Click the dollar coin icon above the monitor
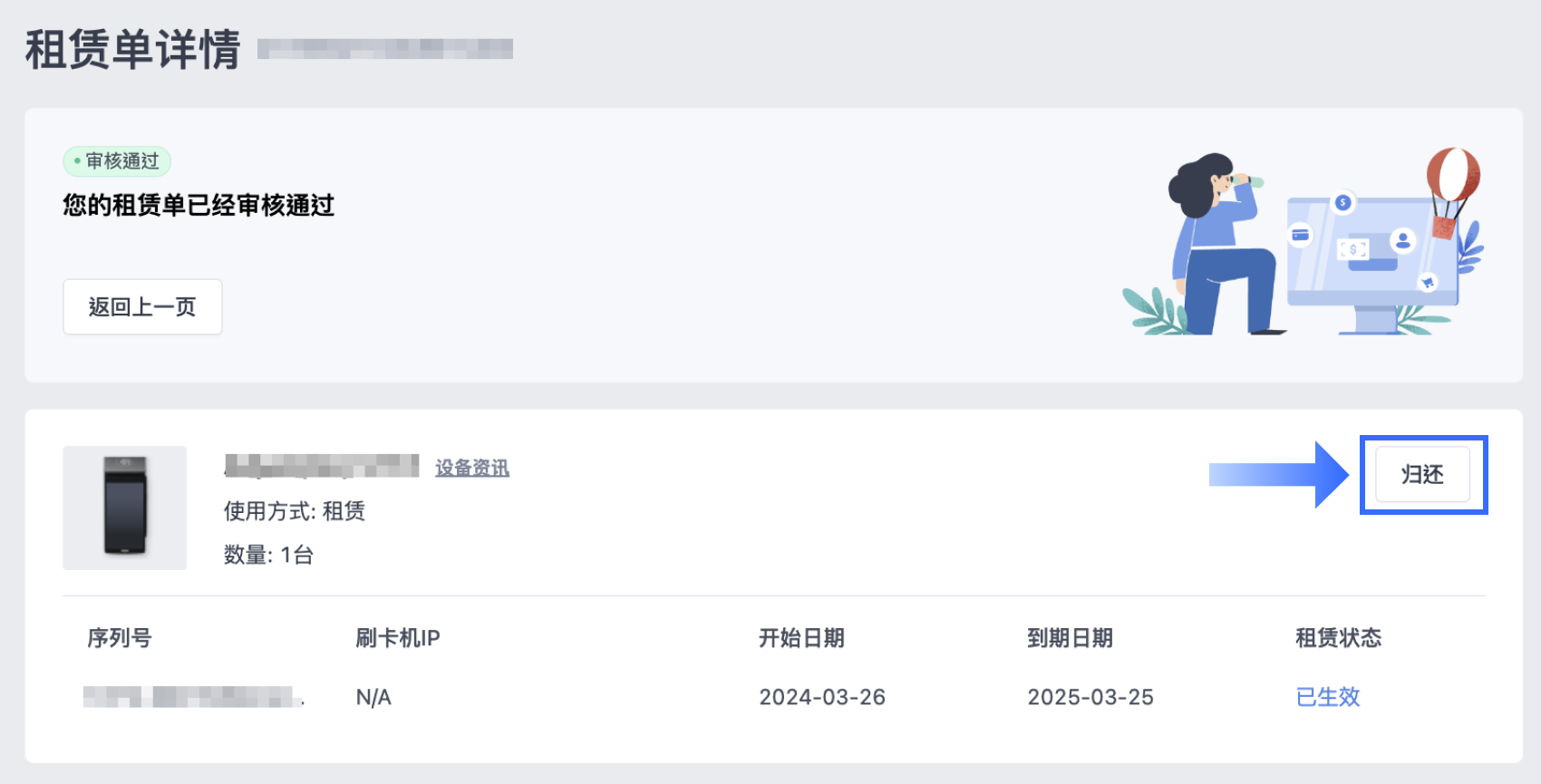This screenshot has width=1541, height=784. click(1343, 202)
